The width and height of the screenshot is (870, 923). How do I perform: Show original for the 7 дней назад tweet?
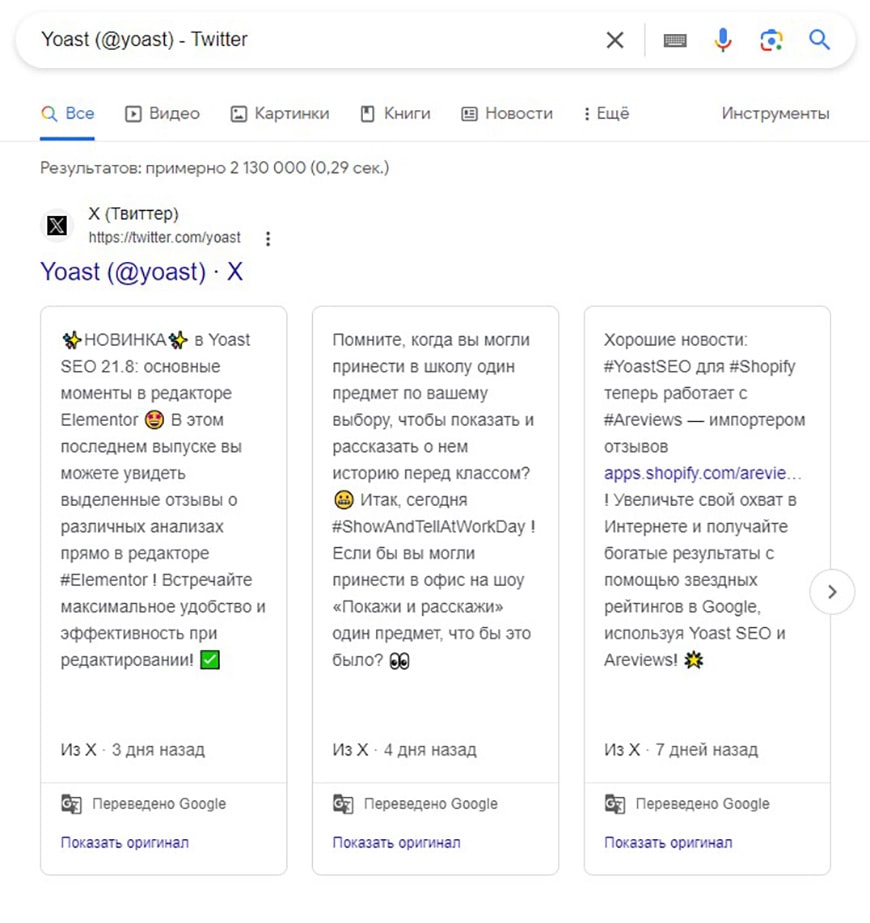(668, 843)
